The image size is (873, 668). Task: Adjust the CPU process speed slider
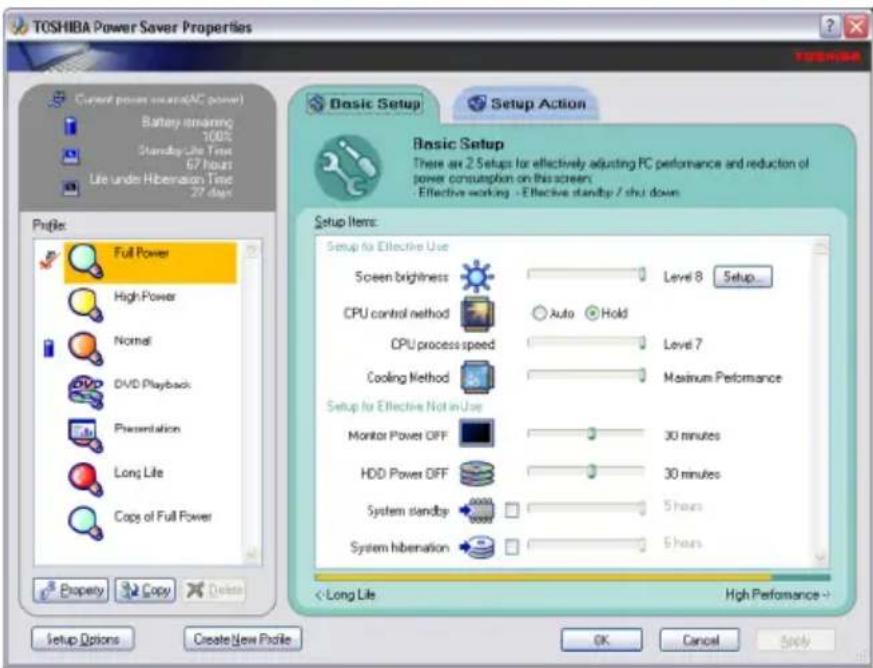pyautogui.click(x=586, y=342)
